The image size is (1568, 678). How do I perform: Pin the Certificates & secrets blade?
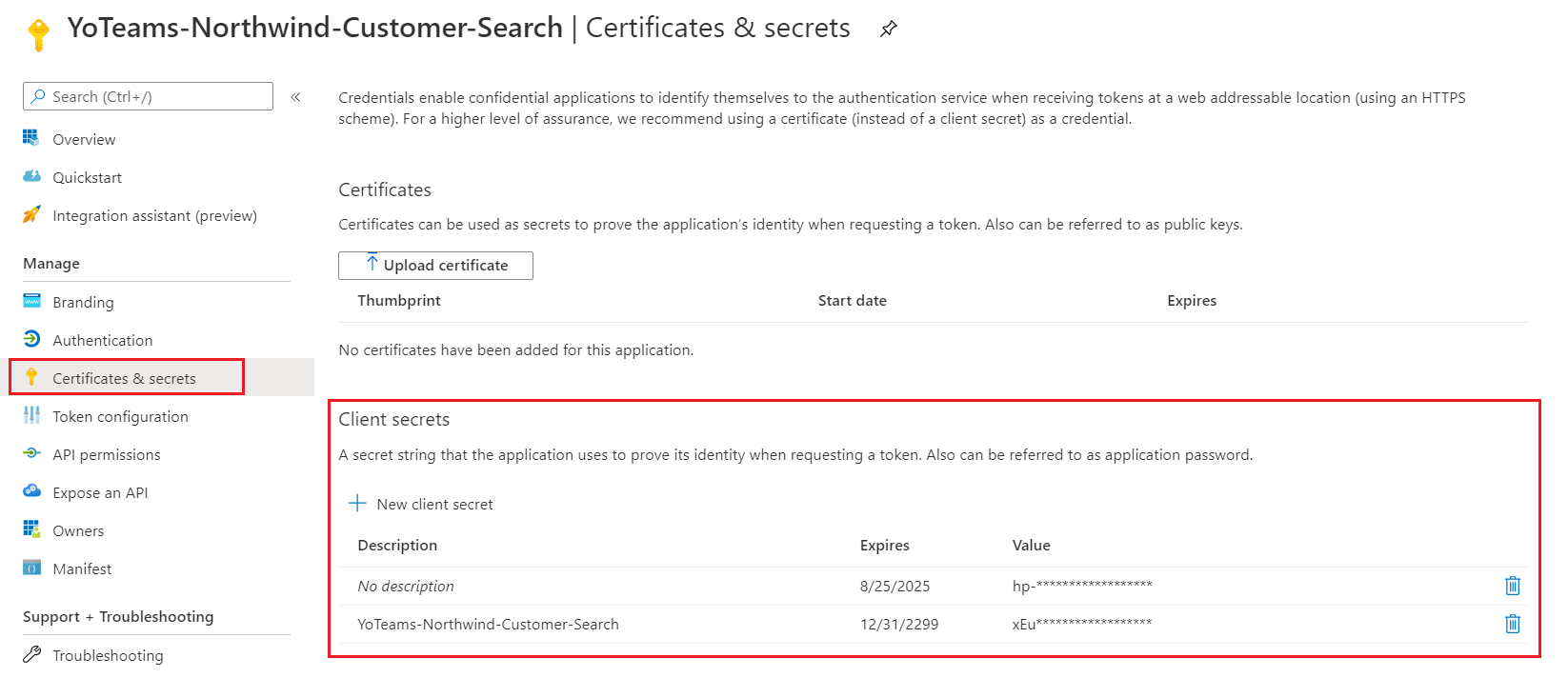[888, 29]
